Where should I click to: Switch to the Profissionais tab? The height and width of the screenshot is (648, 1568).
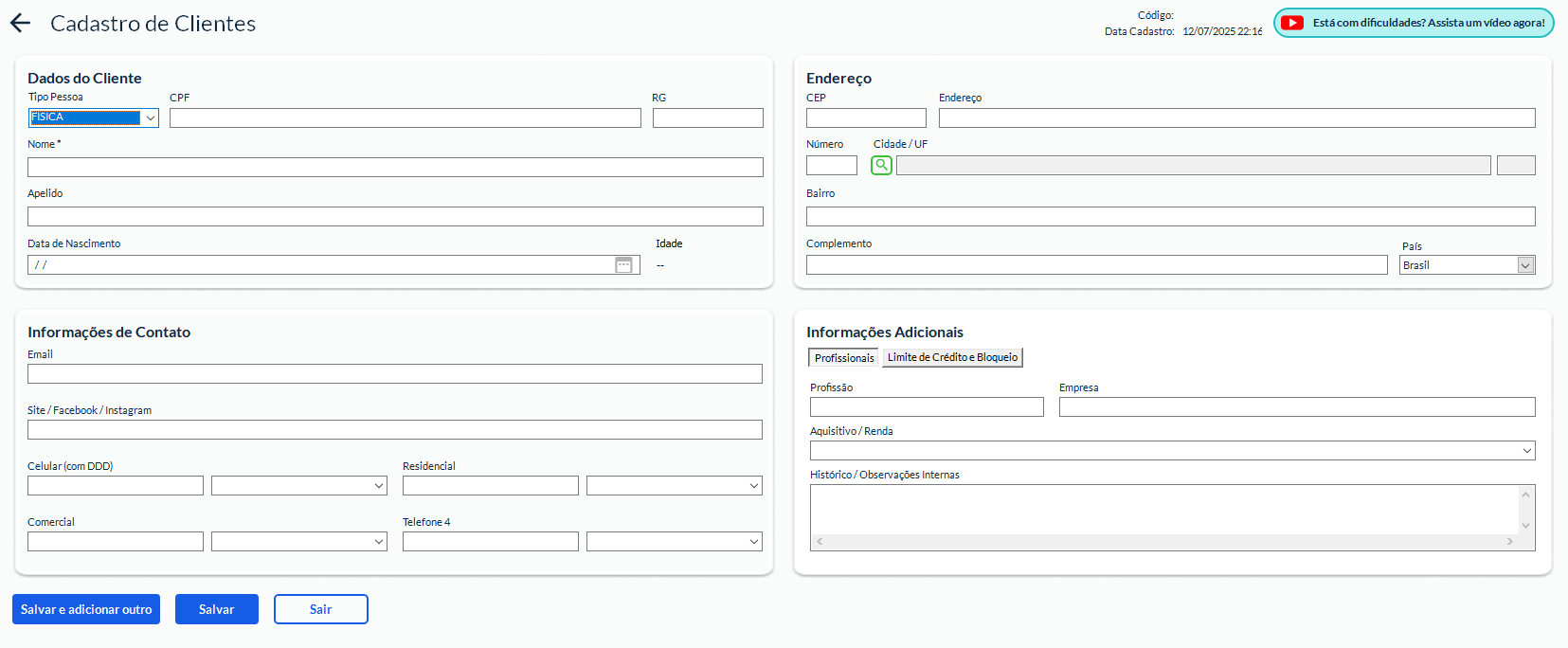(x=843, y=358)
